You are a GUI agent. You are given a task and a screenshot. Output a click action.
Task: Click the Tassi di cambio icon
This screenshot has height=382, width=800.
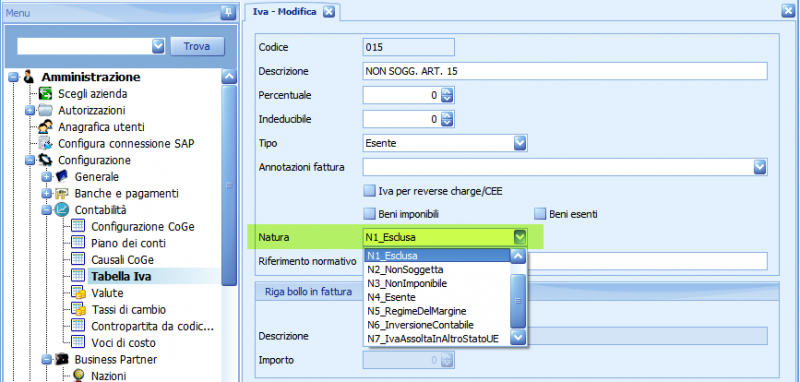coord(78,309)
